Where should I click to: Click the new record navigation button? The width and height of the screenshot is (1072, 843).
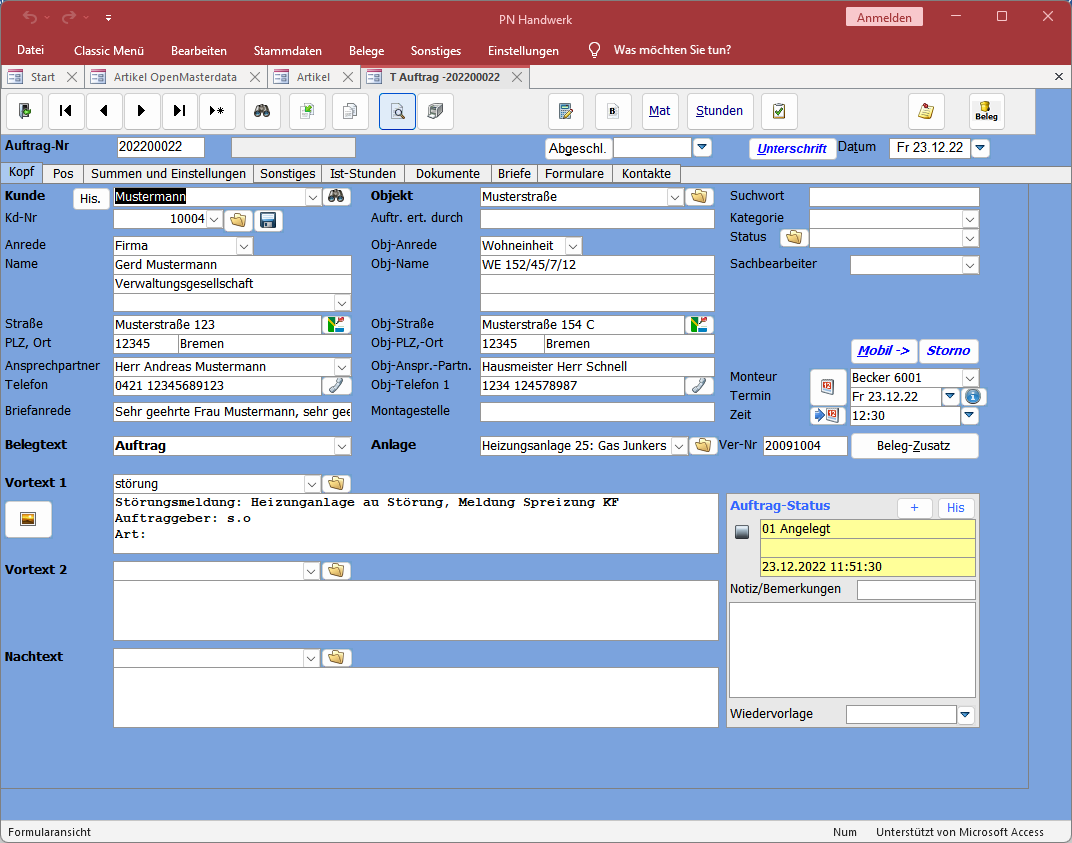pyautogui.click(x=216, y=111)
